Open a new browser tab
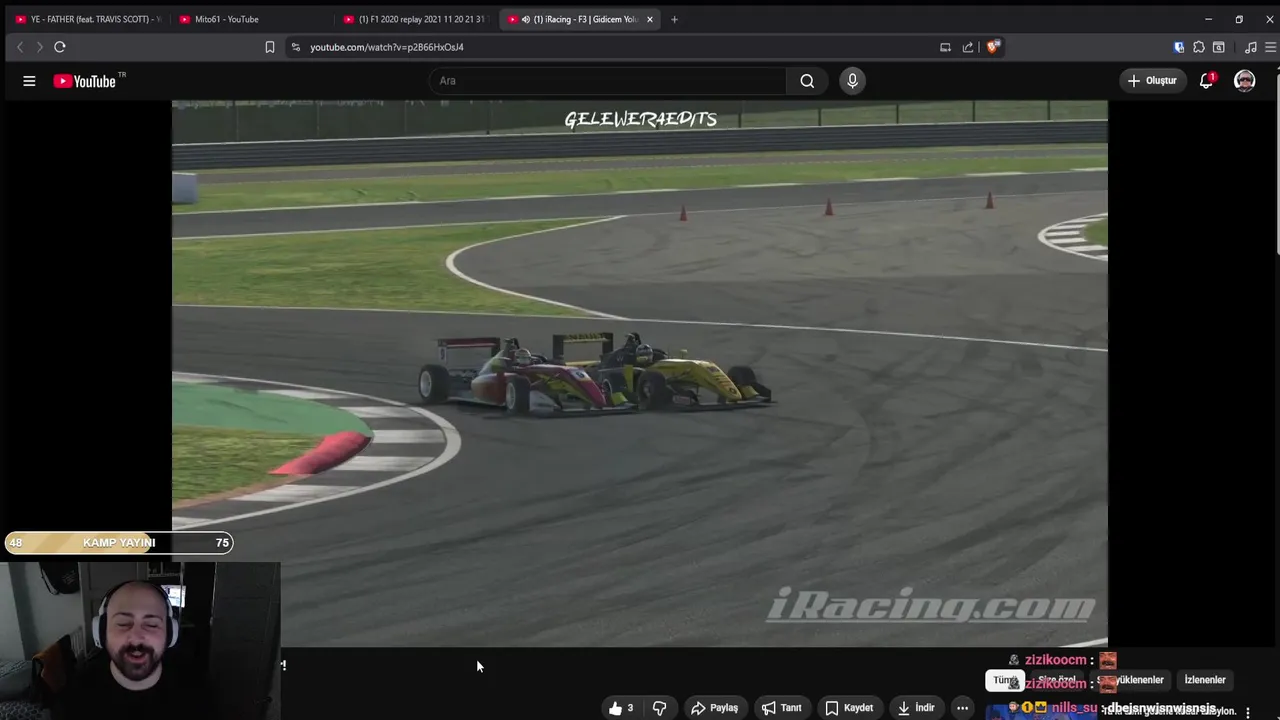 674,19
